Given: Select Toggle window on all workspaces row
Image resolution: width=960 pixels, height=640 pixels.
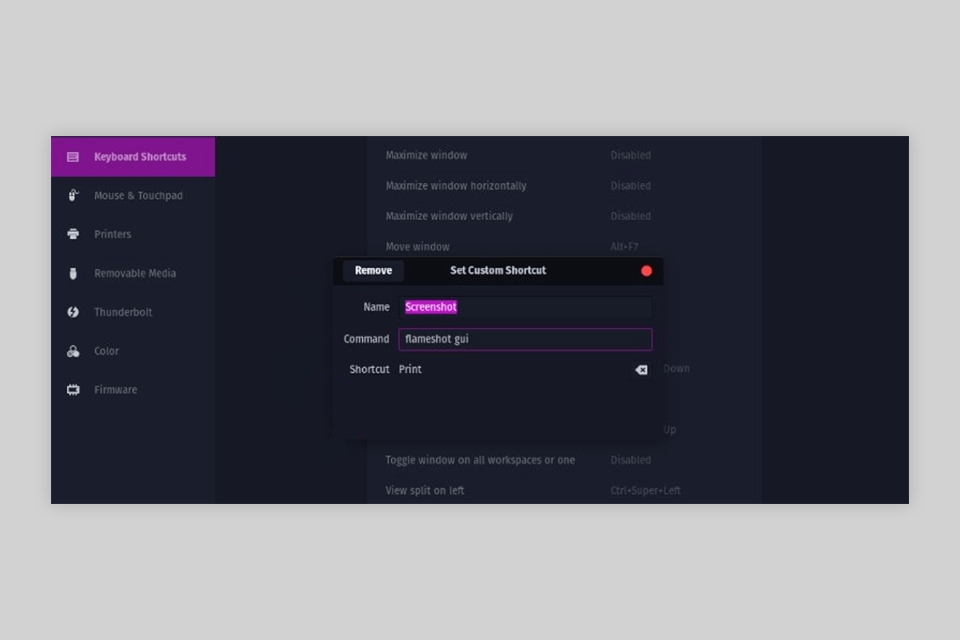Looking at the screenshot, I should point(563,460).
